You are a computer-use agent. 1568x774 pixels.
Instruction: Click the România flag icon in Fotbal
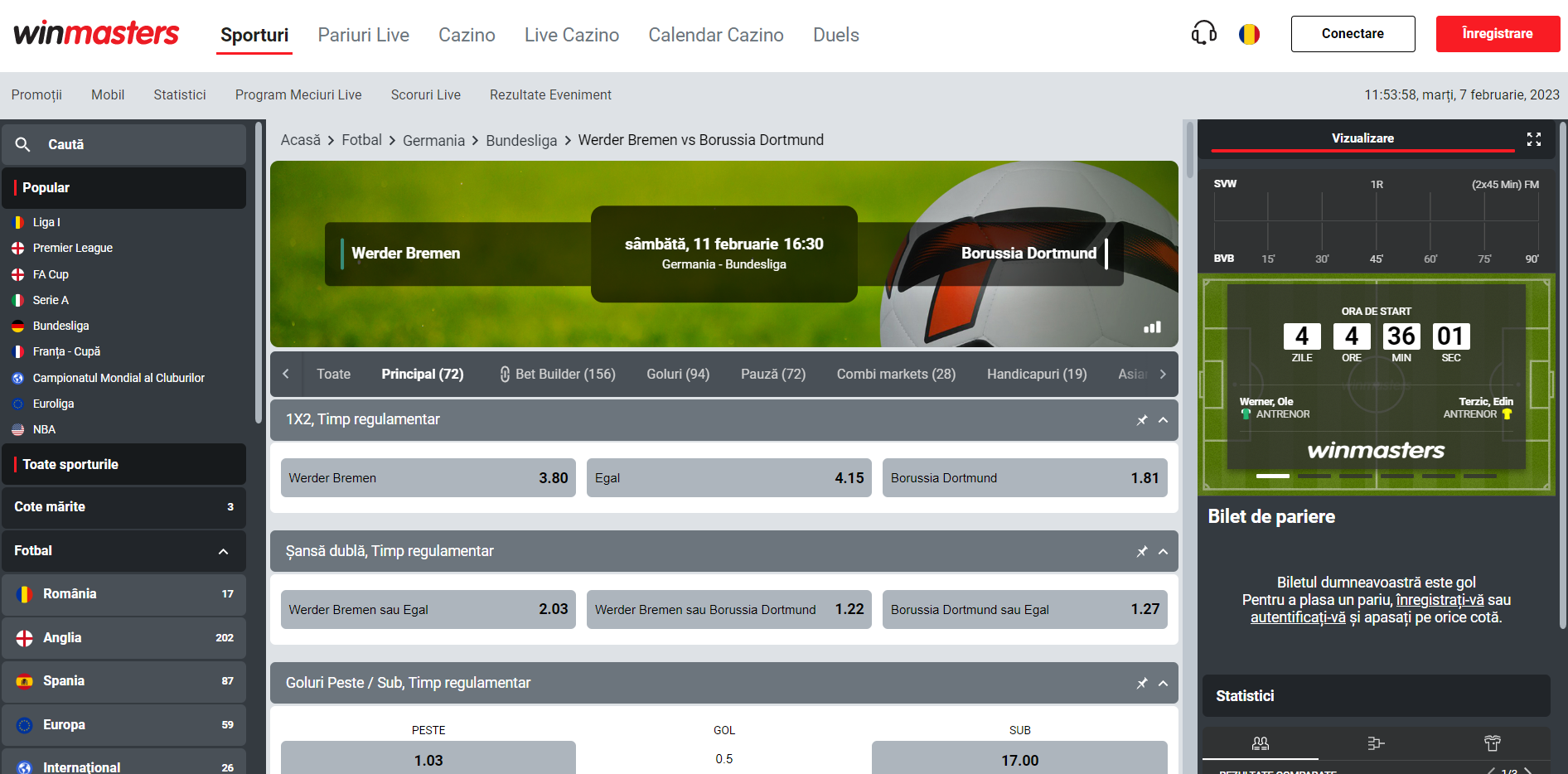(x=25, y=594)
